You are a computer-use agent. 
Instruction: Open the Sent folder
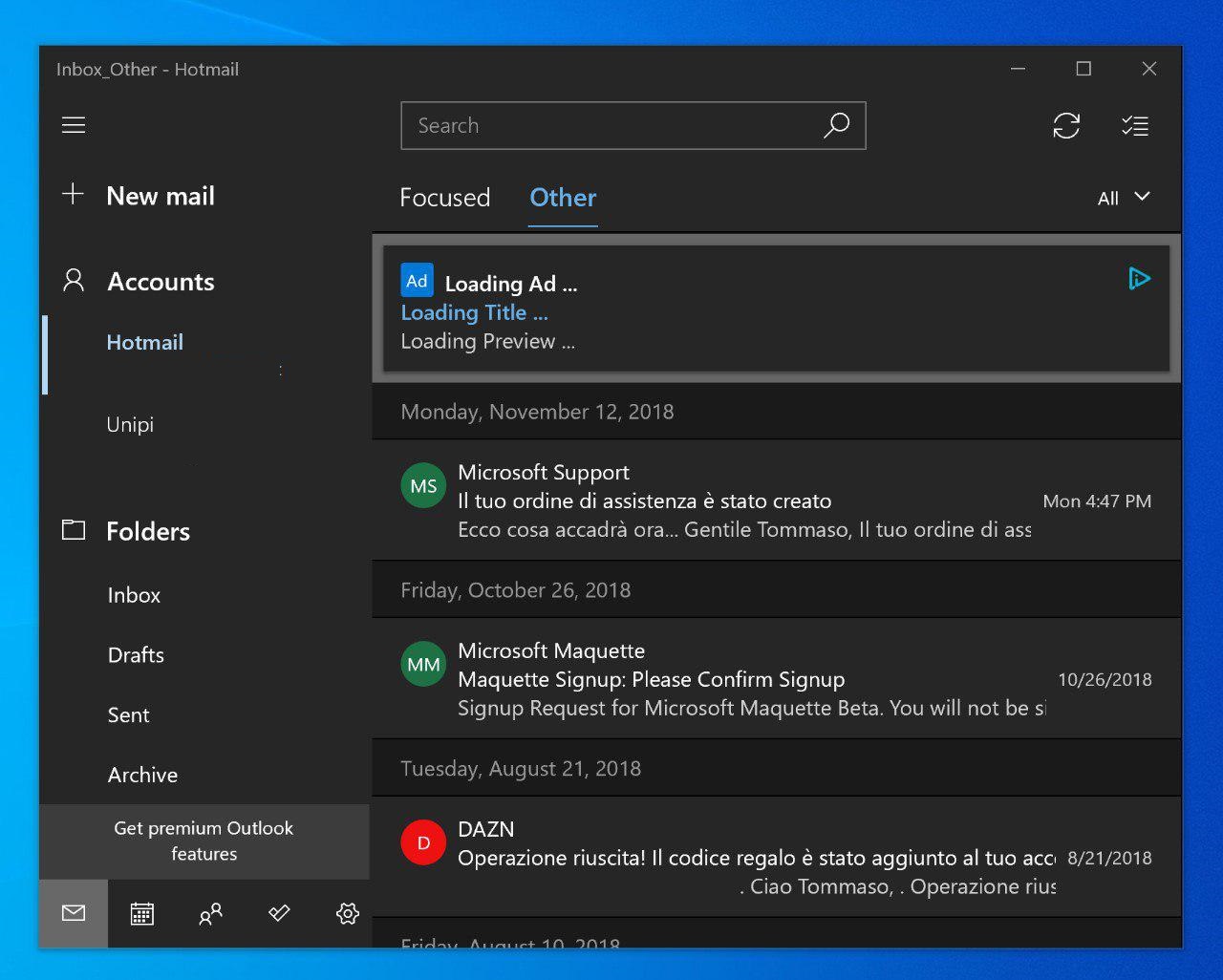click(128, 715)
